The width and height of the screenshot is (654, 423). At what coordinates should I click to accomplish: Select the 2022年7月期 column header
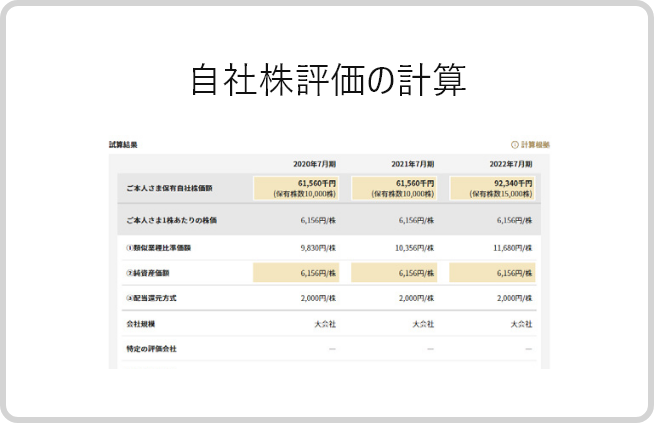[511, 164]
